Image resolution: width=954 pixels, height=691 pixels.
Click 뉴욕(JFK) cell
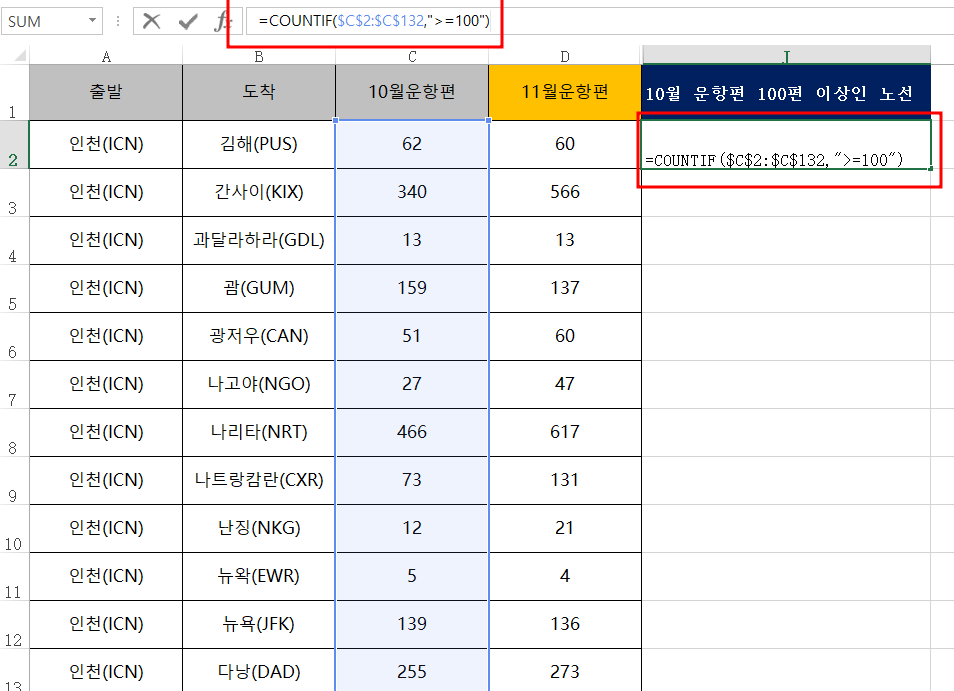click(x=259, y=625)
